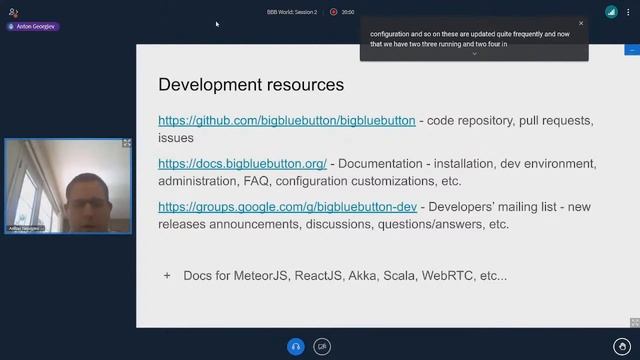
Task: Select Anton Georgiev's webcam video
Action: tap(68, 186)
